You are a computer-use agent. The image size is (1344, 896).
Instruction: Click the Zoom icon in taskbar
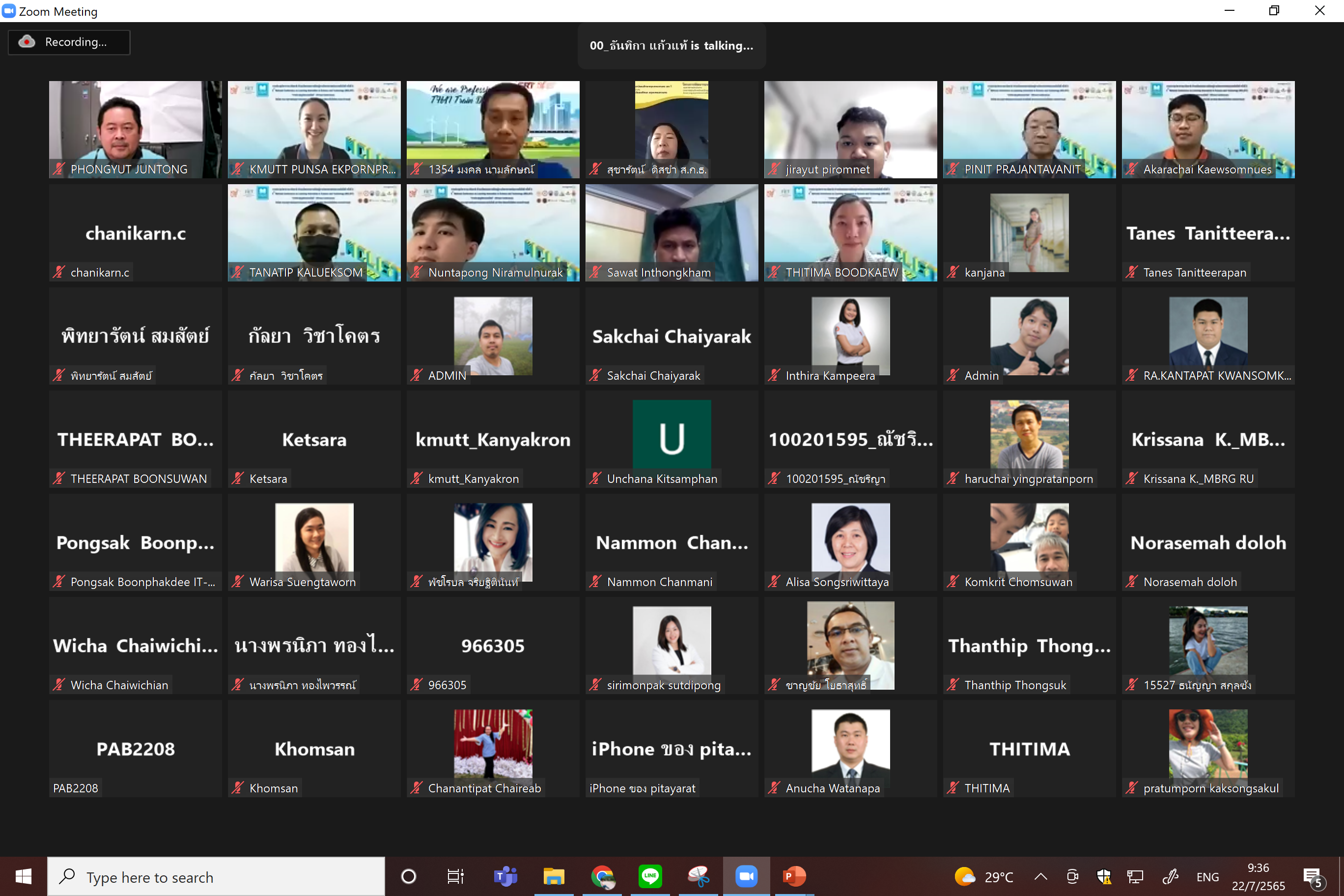[746, 876]
